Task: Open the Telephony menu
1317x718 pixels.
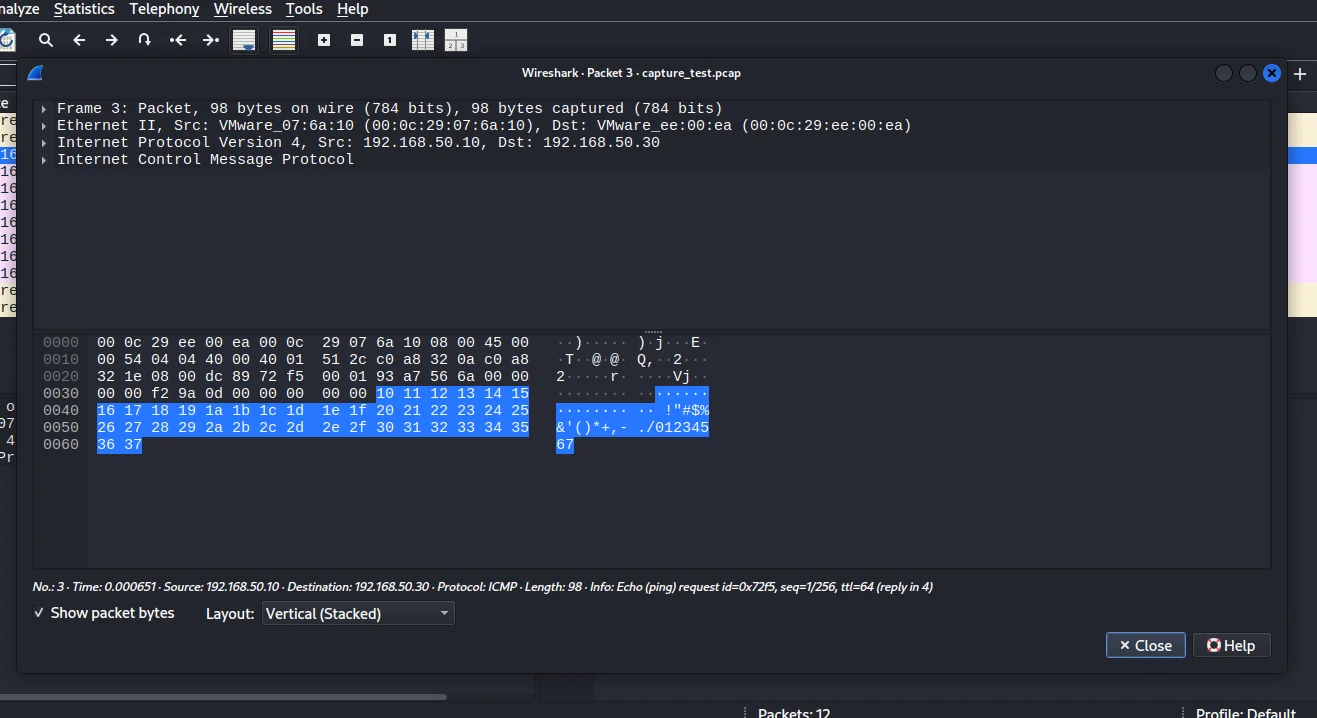Action: coord(164,9)
